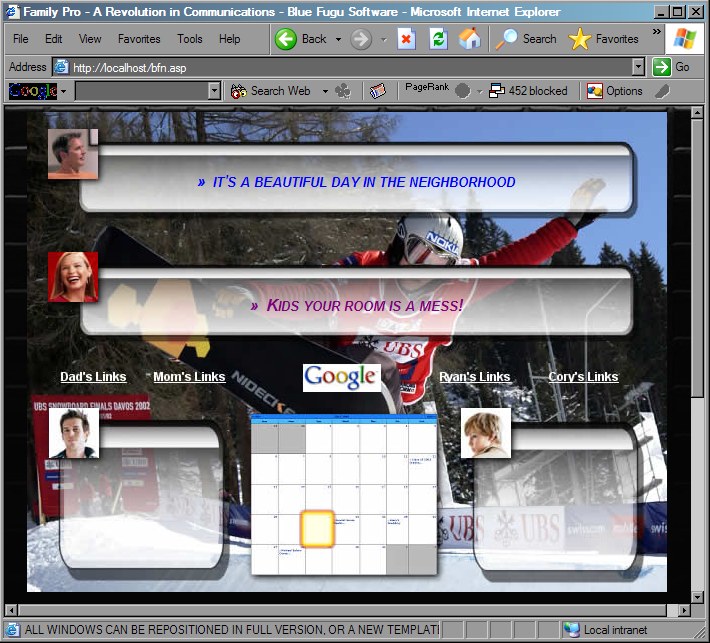Open the Help menu
Image resolution: width=710 pixels, height=643 pixels.
pyautogui.click(x=230, y=39)
